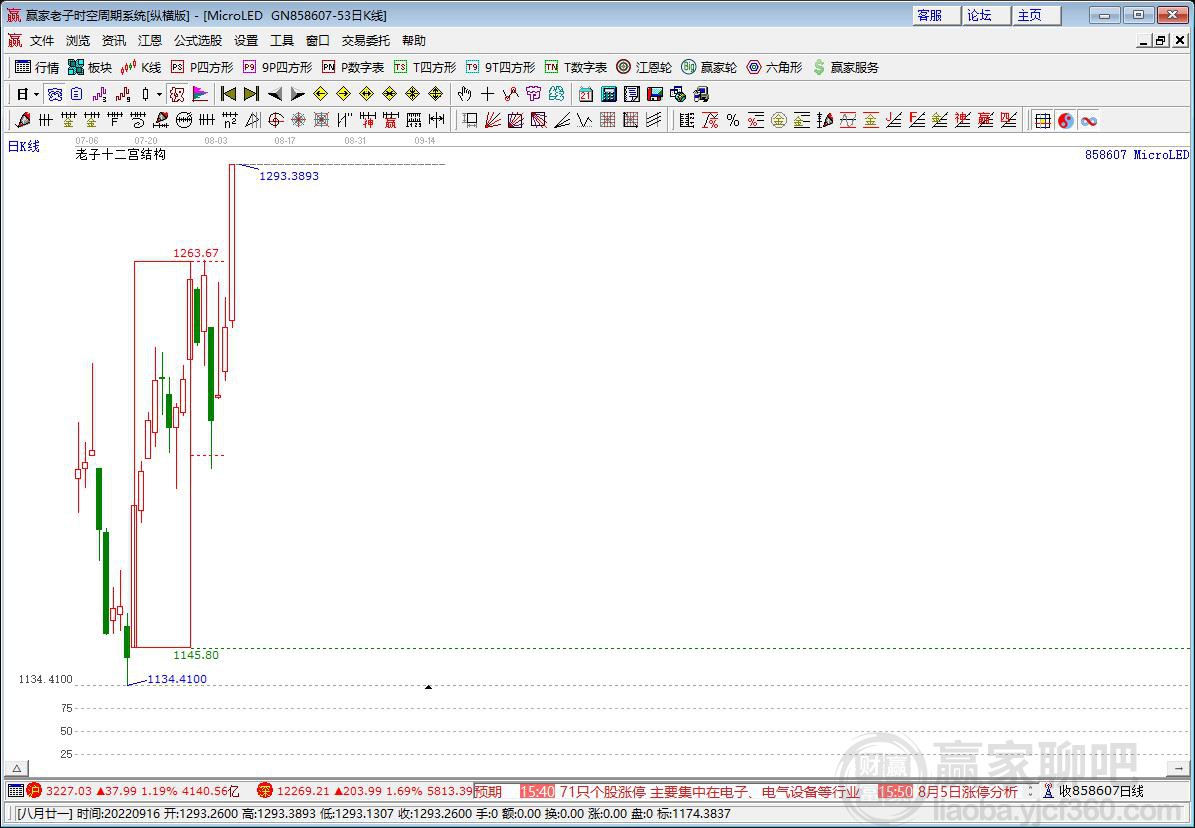Select the hand pan tool
This screenshot has height=828, width=1195.
click(x=464, y=95)
